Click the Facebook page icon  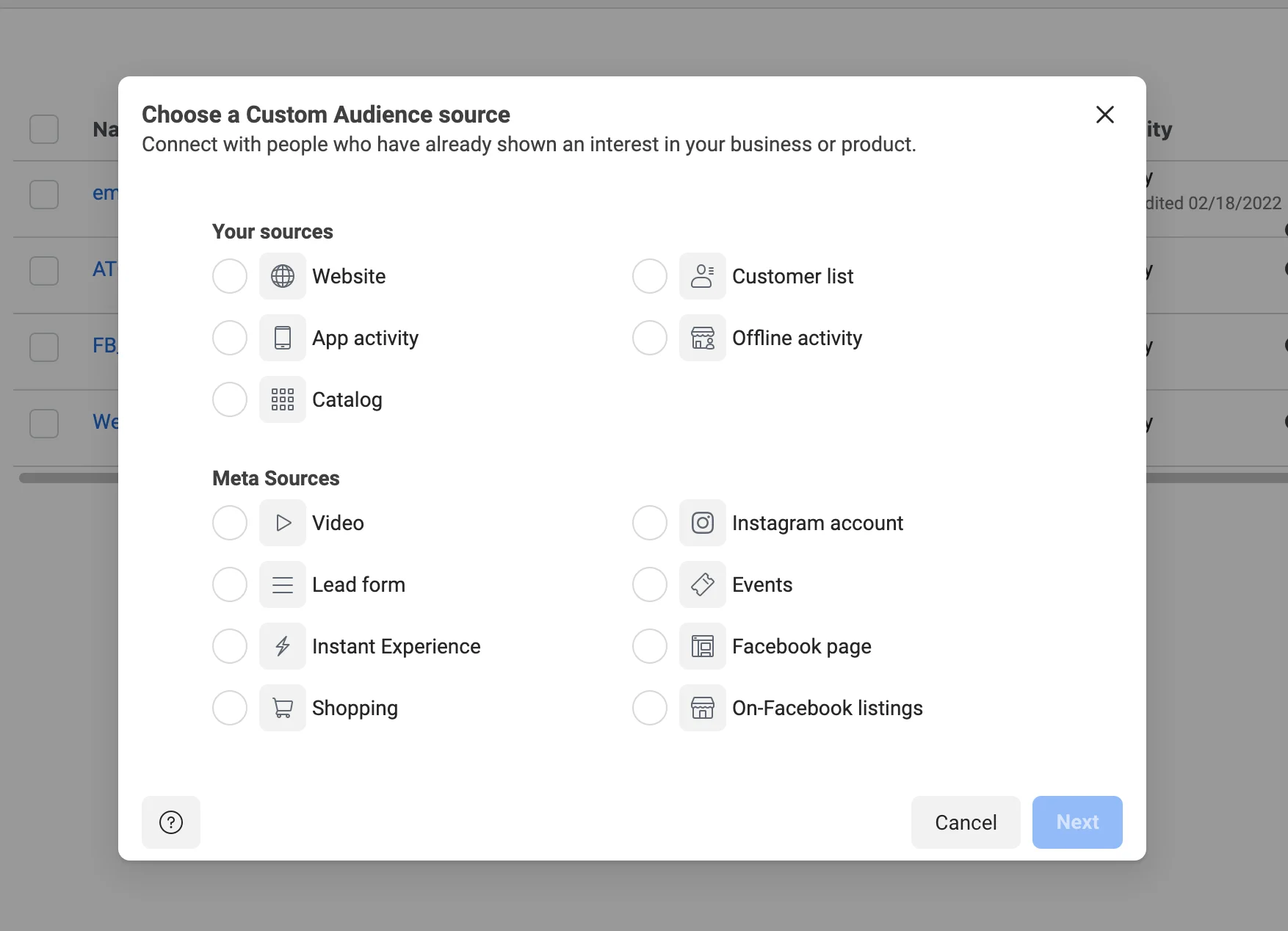coord(703,646)
